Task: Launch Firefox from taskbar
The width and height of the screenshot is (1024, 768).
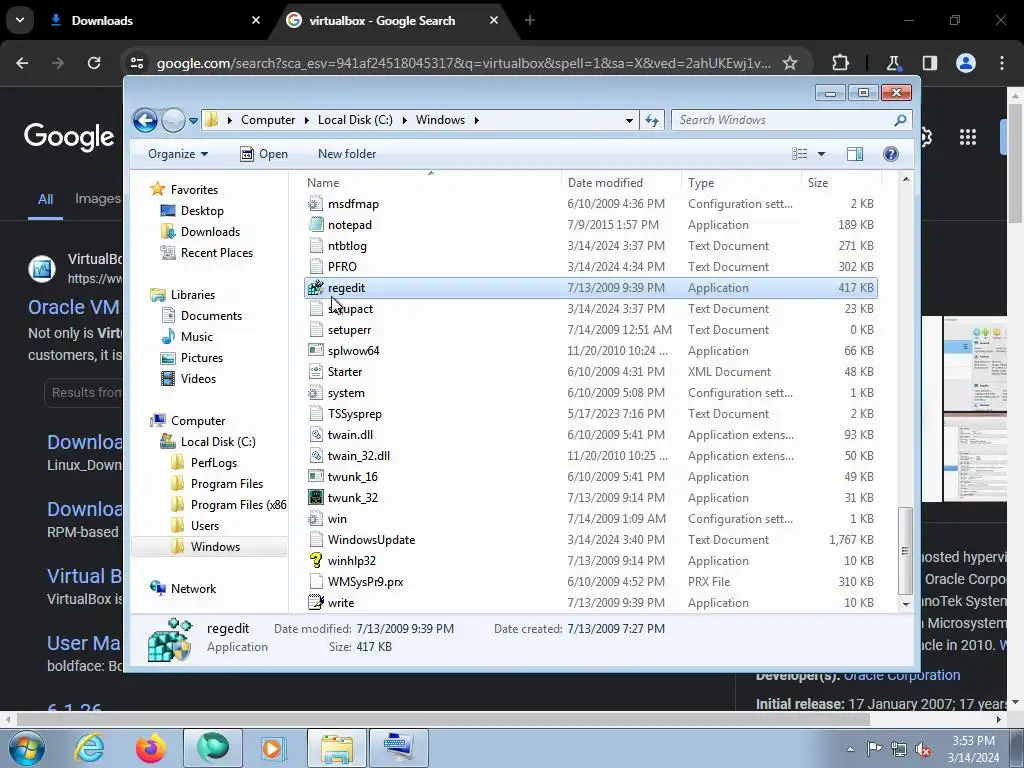Action: coord(151,748)
